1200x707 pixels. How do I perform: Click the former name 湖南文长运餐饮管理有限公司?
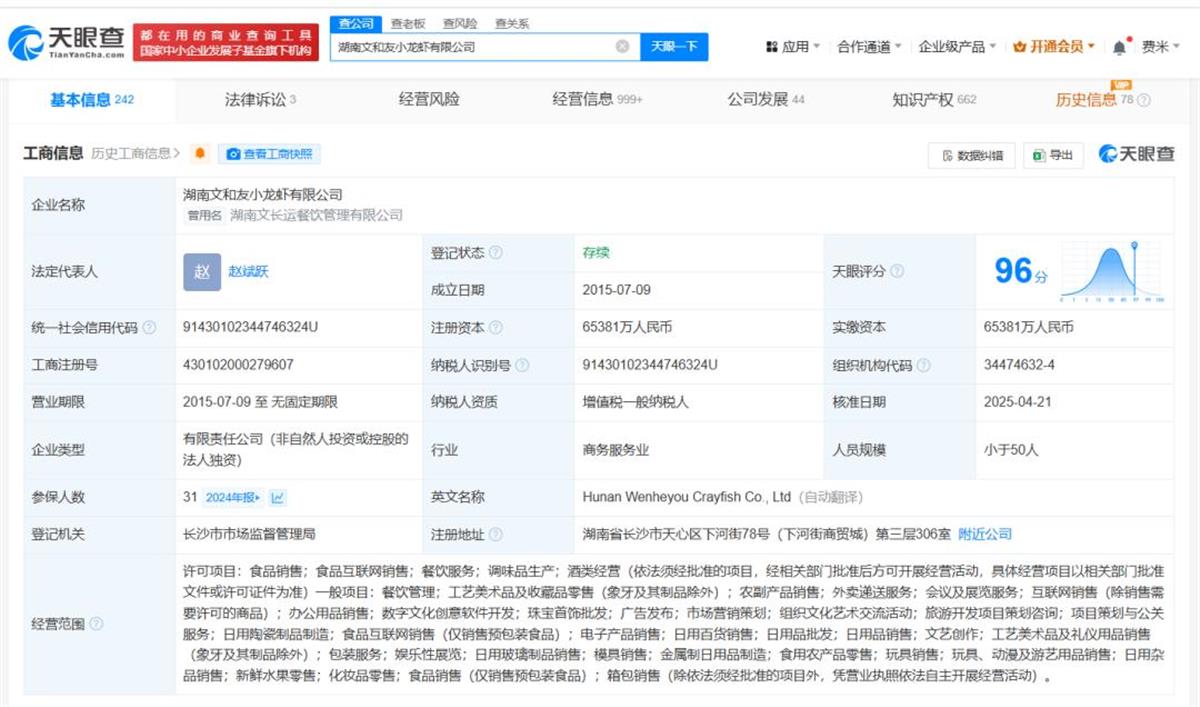click(316, 215)
